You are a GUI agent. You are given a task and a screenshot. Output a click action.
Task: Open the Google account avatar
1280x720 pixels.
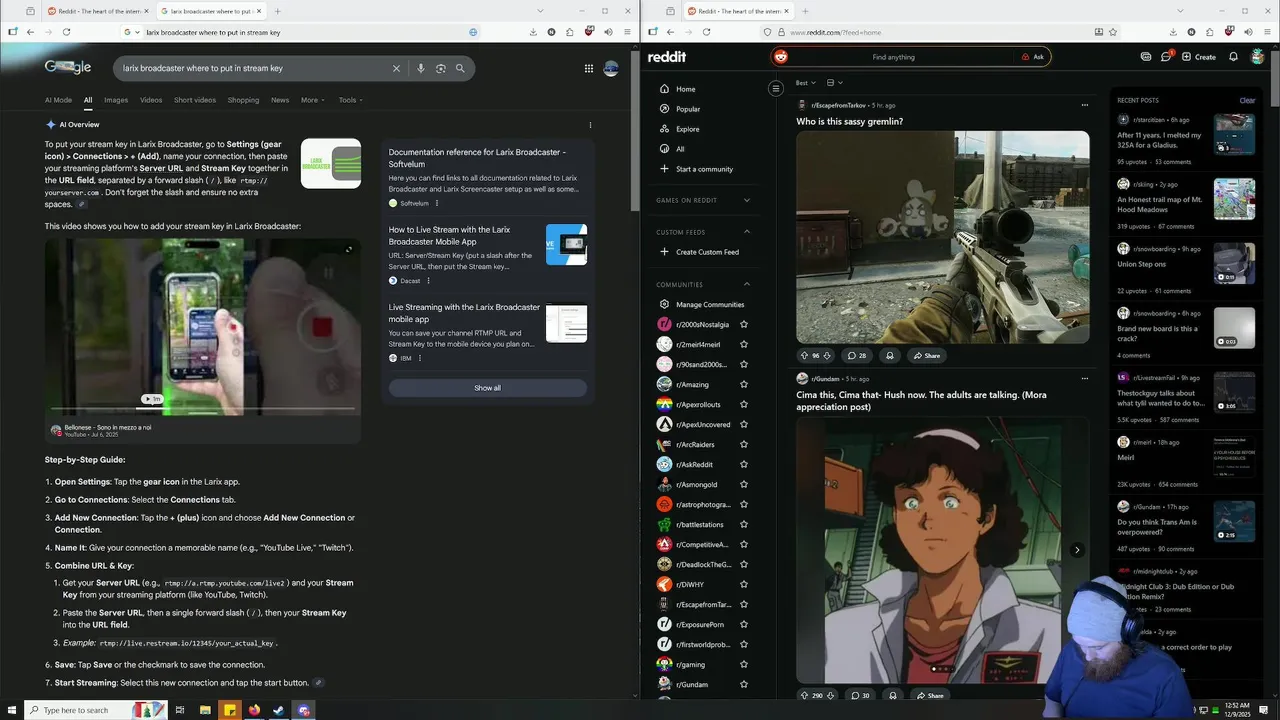611,69
